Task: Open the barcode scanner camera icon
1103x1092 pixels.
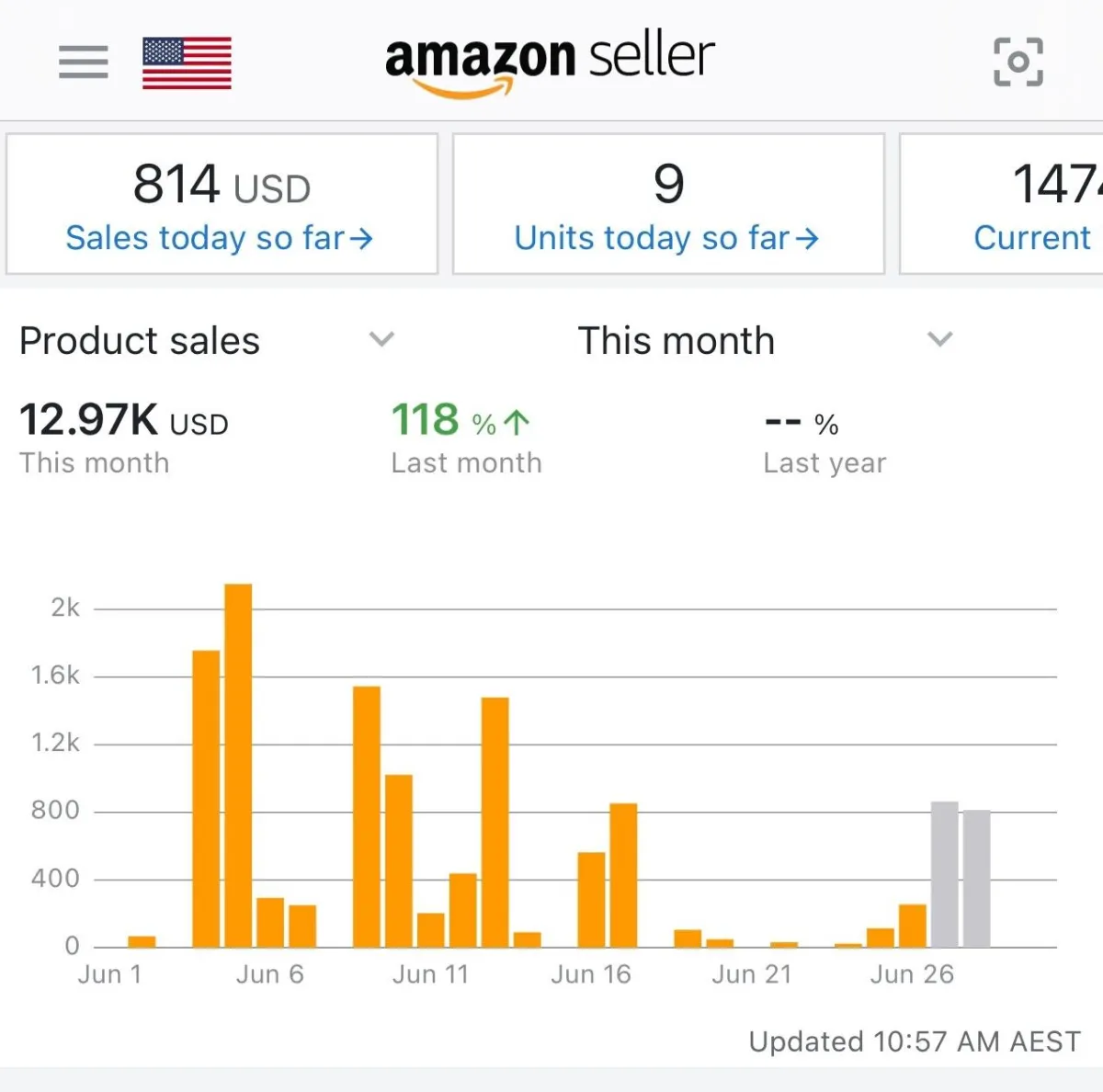Action: [1018, 62]
